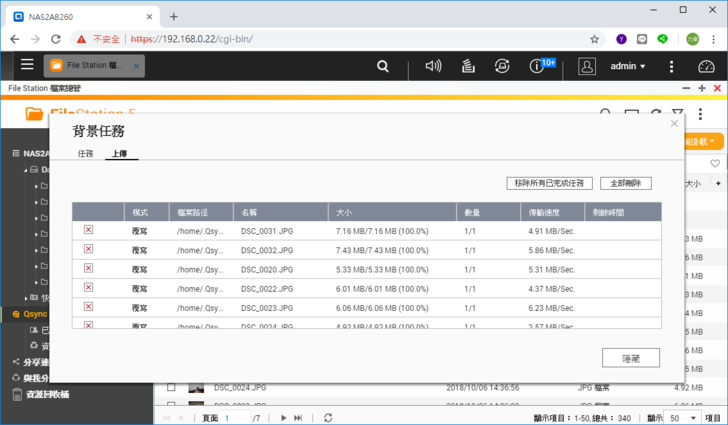Screen dimensions: 728x425
Task: Click the page number input field
Action: tap(236, 417)
